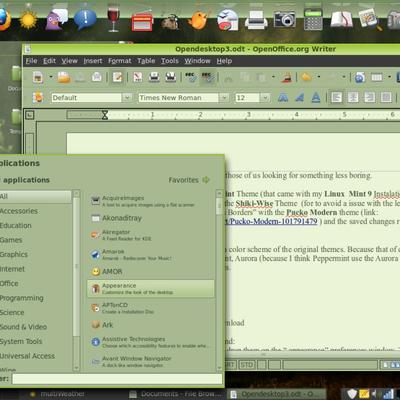Launch Ark from the applications list

[151, 325]
